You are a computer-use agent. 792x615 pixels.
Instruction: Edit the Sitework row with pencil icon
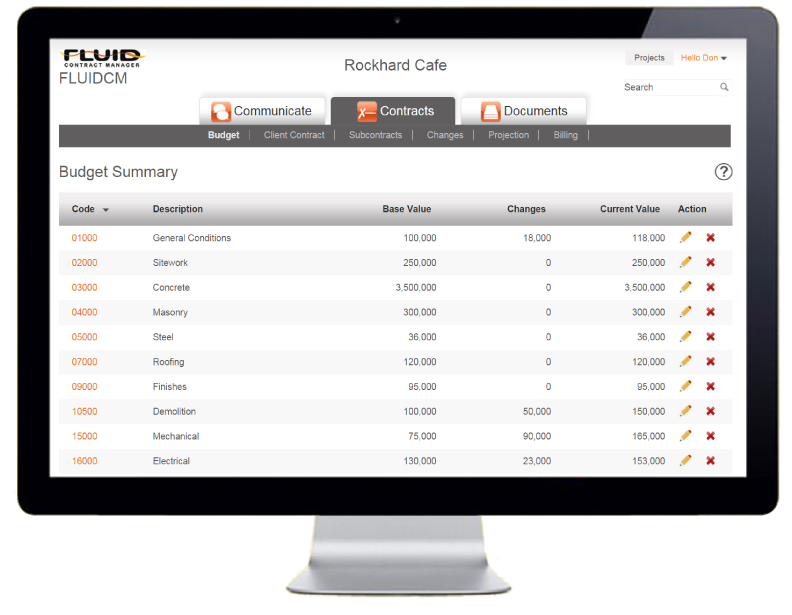(685, 262)
